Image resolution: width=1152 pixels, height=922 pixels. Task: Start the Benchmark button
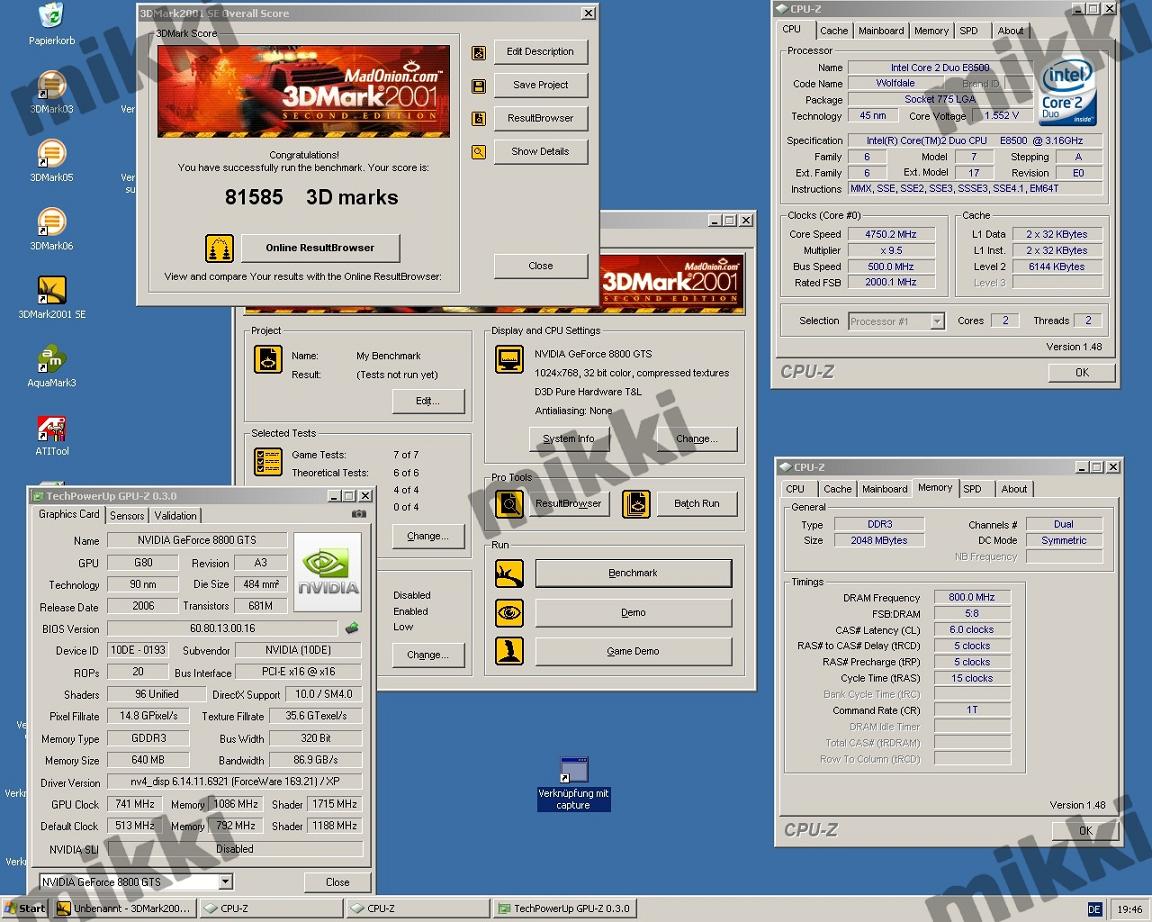(x=633, y=573)
